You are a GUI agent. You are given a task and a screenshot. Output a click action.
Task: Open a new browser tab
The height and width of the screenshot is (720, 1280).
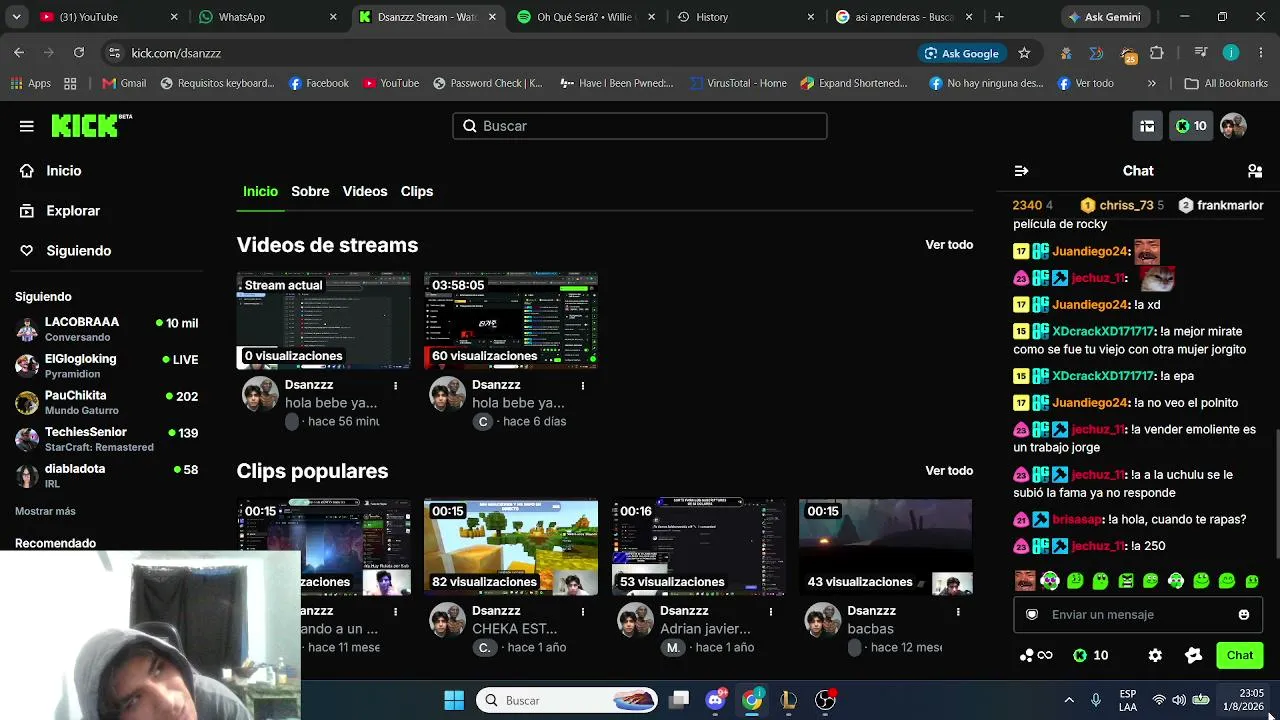[999, 17]
